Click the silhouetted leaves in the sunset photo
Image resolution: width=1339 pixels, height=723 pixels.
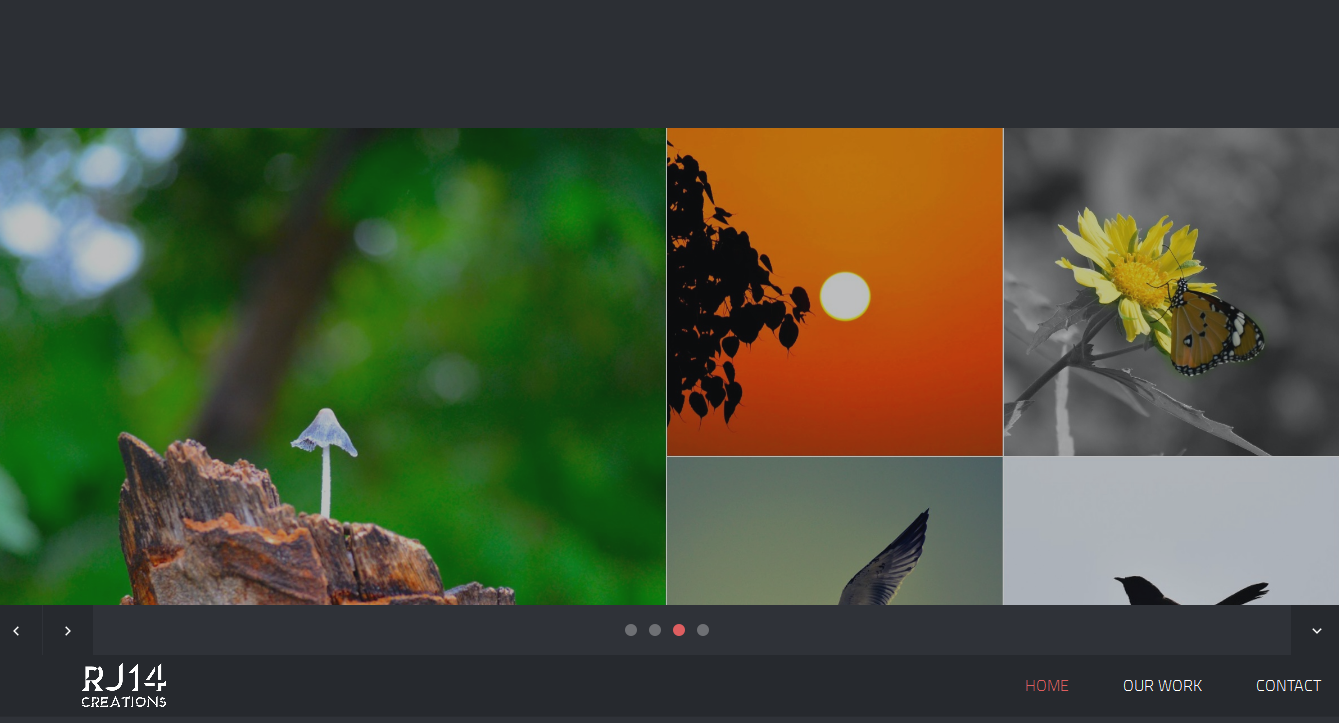point(720,300)
